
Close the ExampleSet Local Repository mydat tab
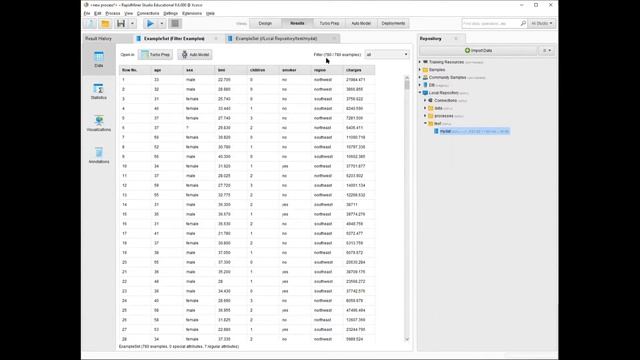point(334,38)
